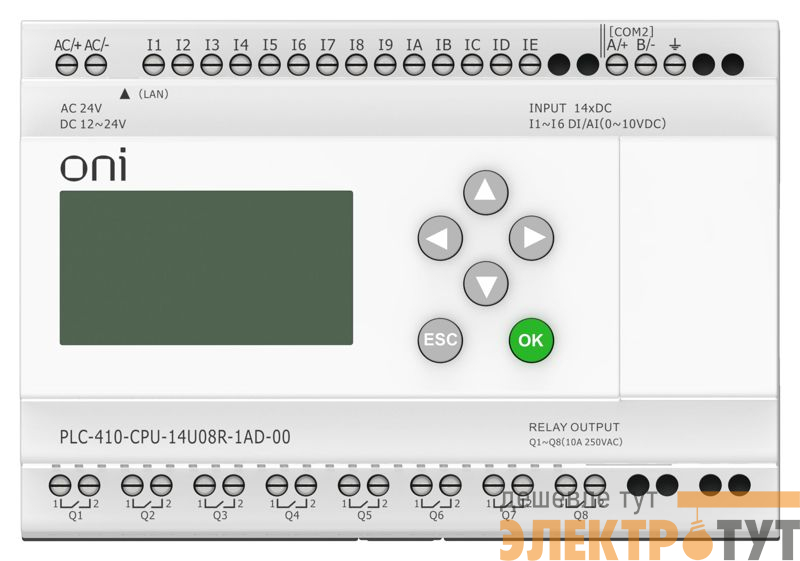Click the "Q1~Q8(10A 250VAC)" rating text

tap(576, 442)
